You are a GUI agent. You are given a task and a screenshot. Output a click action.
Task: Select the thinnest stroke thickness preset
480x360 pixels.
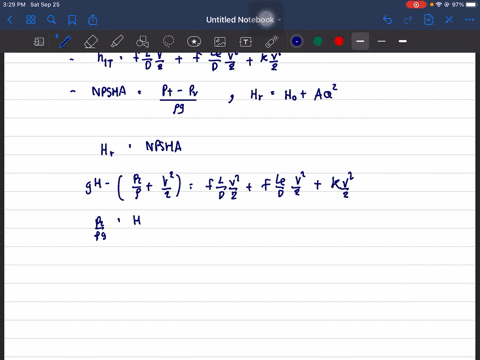click(x=382, y=41)
